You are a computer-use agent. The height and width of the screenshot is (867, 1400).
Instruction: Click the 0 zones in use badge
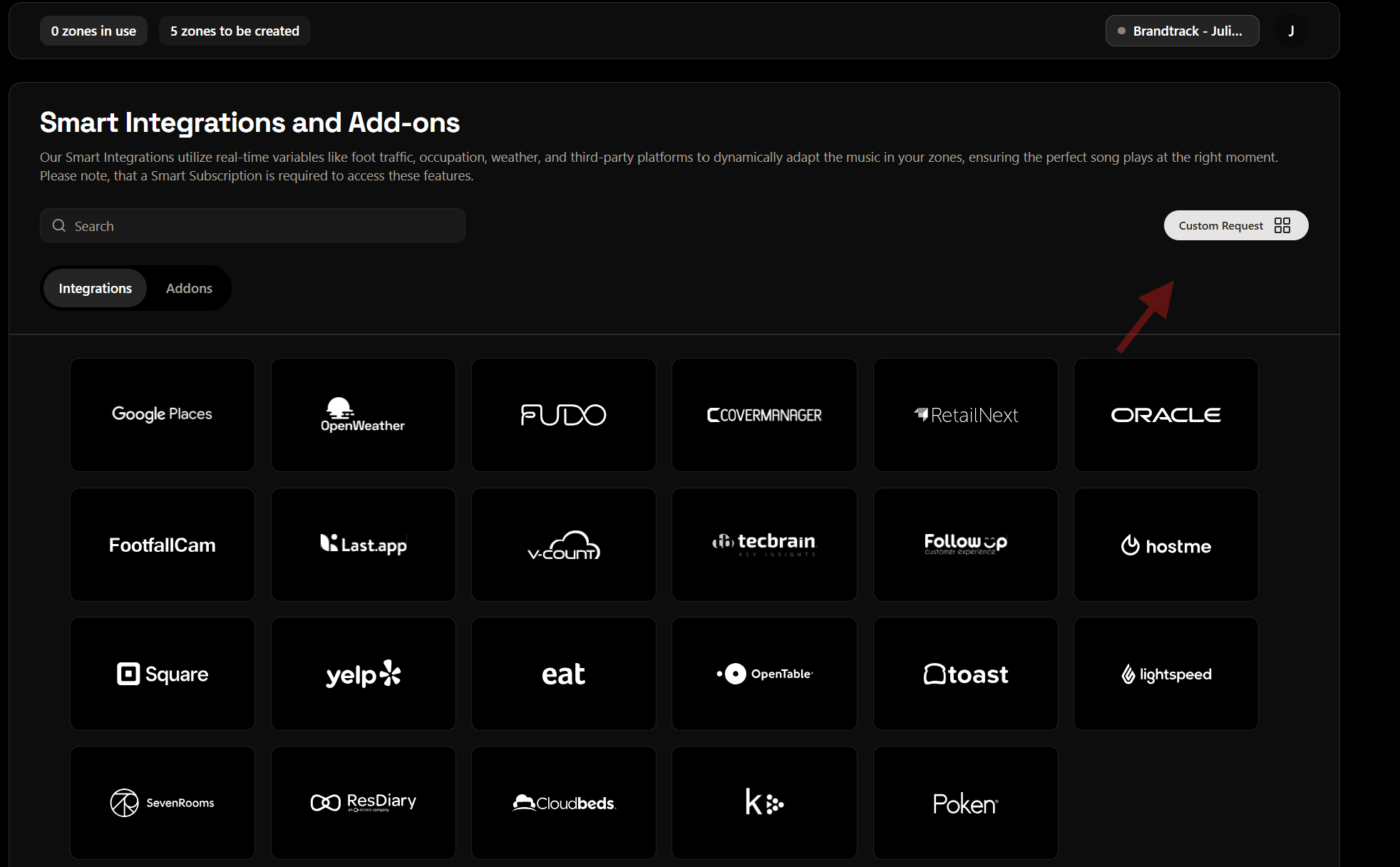[93, 31]
